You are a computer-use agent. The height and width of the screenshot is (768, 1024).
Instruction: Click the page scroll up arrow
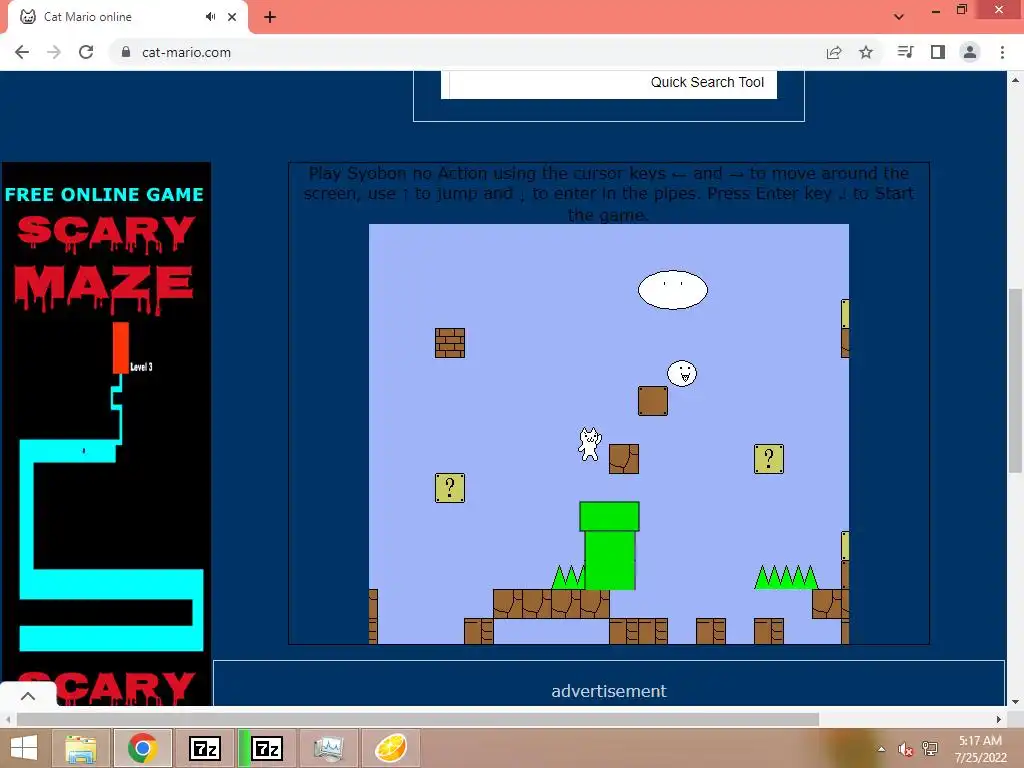(x=1015, y=80)
